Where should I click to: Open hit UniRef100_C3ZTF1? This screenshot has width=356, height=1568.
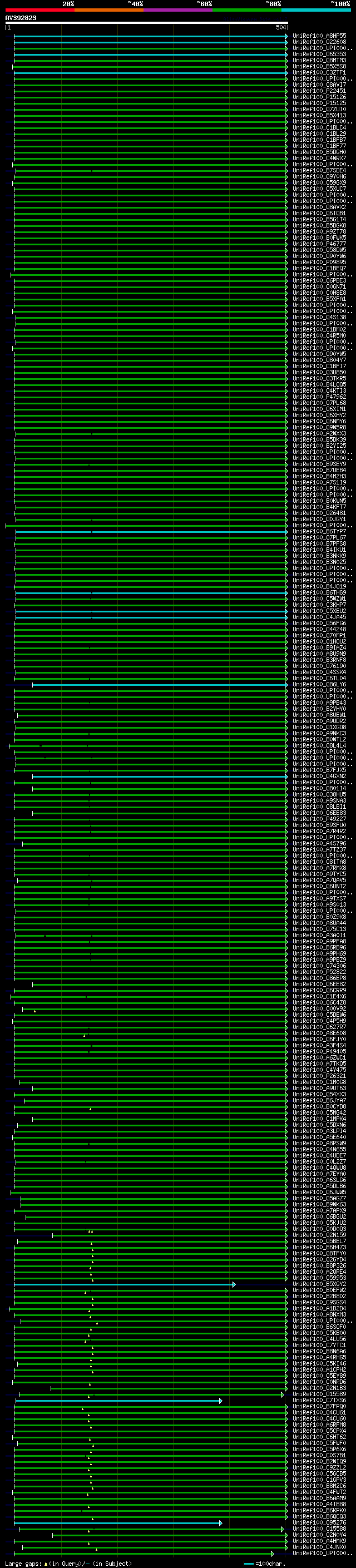pyautogui.click(x=319, y=72)
